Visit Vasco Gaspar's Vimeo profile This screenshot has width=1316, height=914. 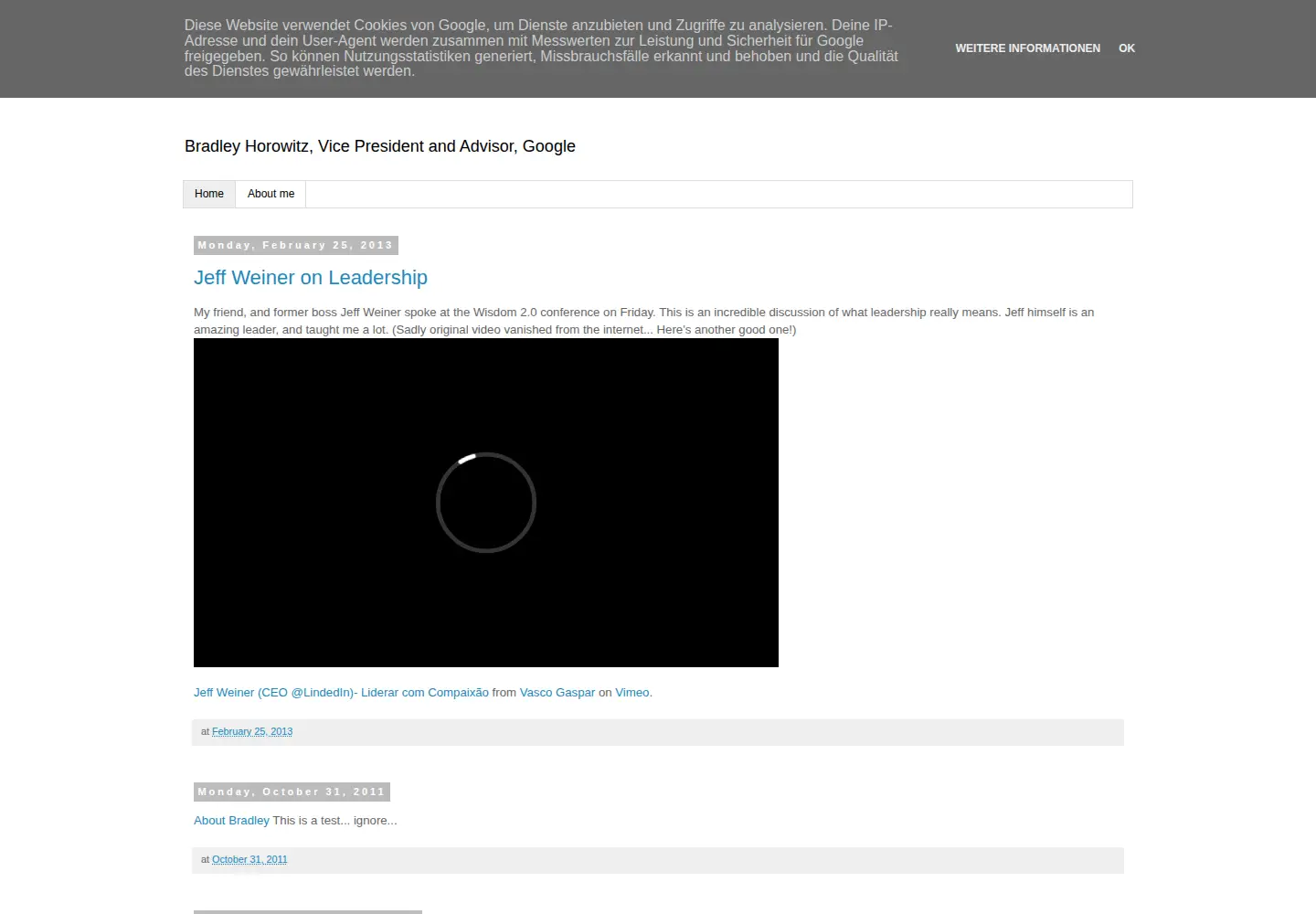click(557, 693)
